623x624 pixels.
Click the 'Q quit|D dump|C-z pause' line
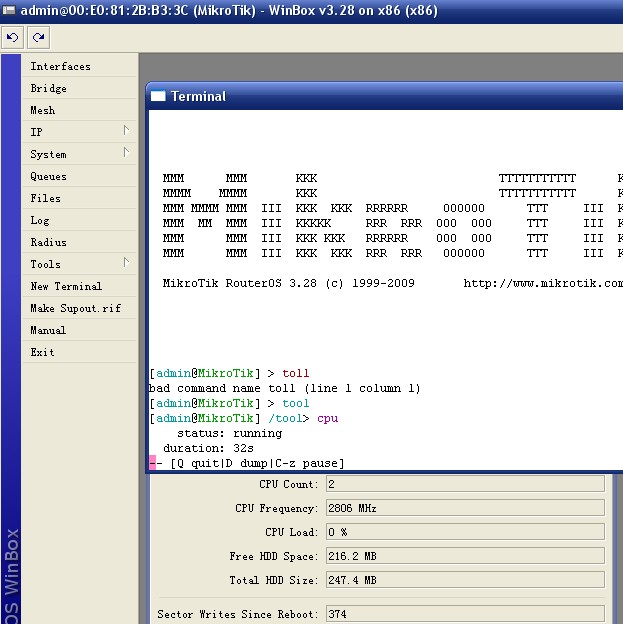[257, 463]
